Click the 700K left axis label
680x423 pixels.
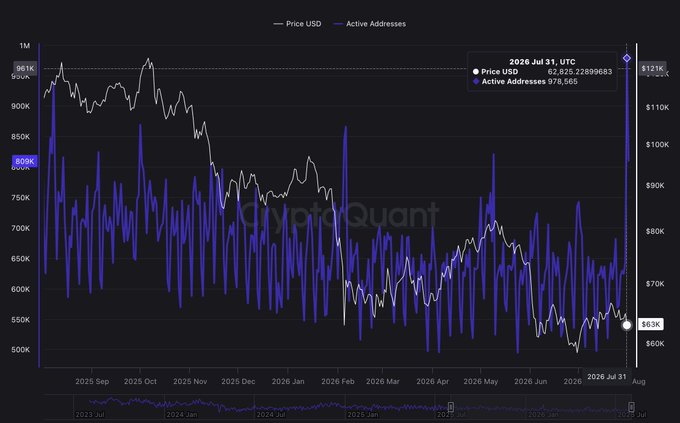20,228
